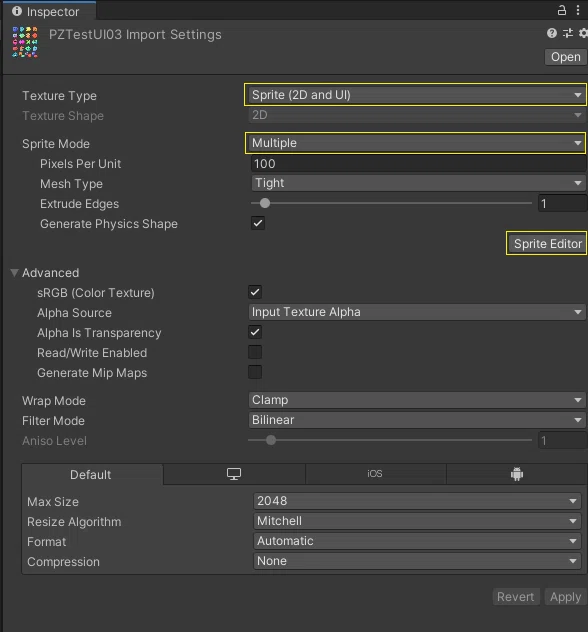588x632 pixels.
Task: Click the Revert button
Action: click(516, 597)
